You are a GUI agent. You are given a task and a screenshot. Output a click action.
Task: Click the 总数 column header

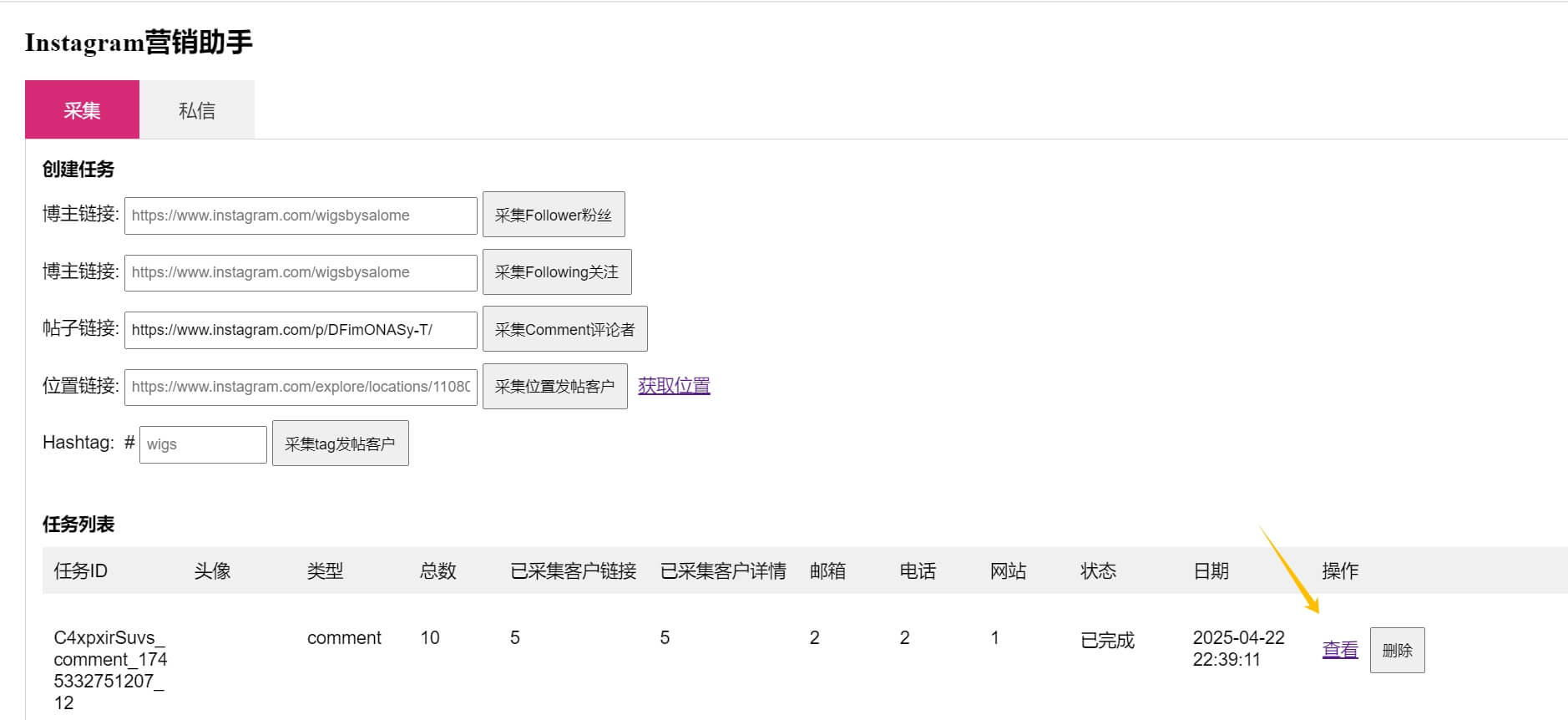438,570
